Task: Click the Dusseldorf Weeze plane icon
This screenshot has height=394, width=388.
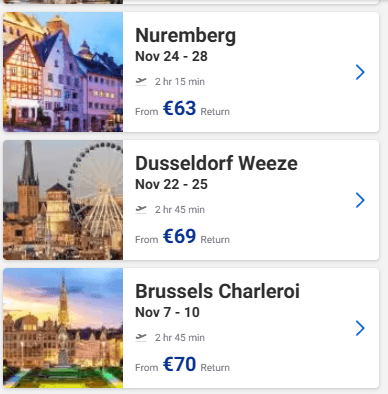Action: pyautogui.click(x=141, y=209)
